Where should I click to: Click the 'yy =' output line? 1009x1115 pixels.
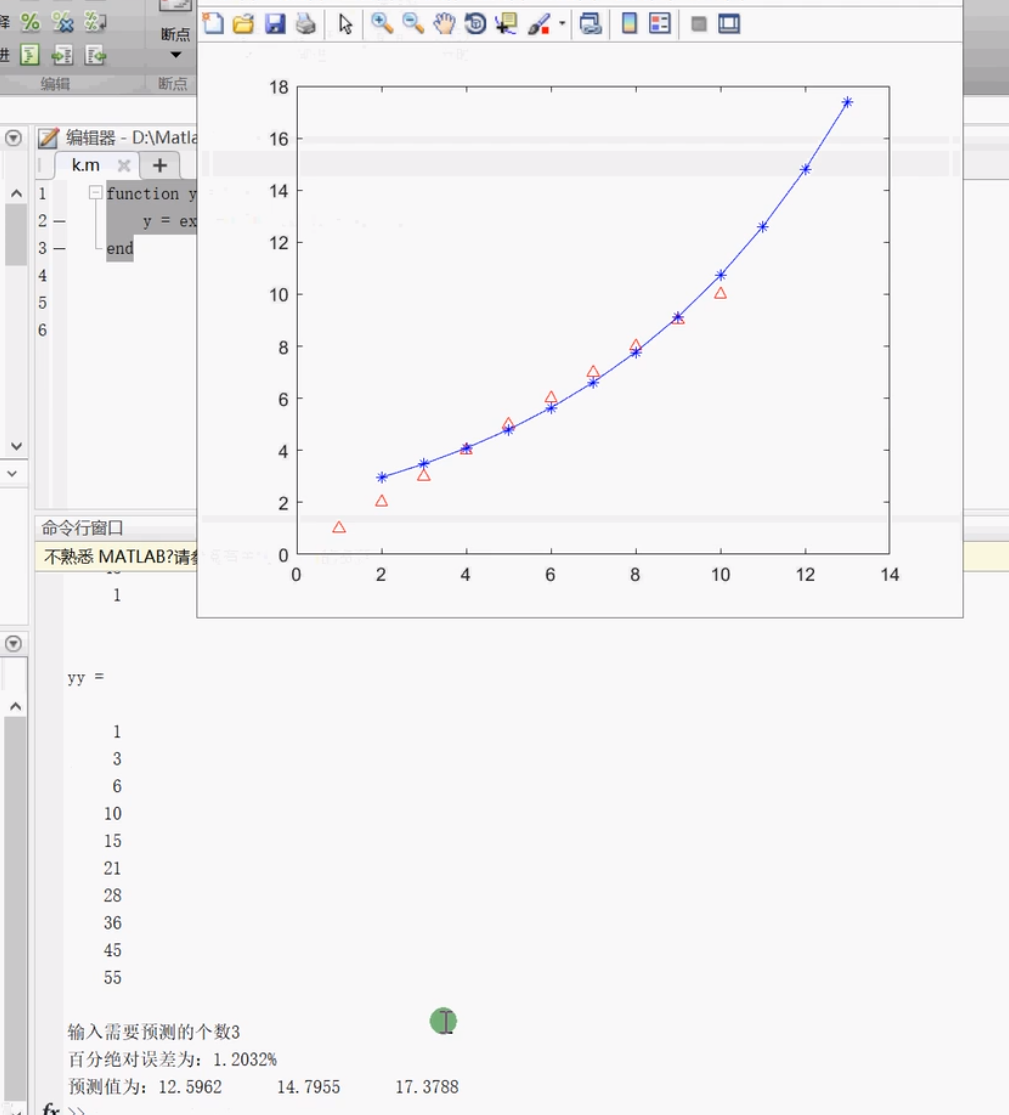pos(85,677)
